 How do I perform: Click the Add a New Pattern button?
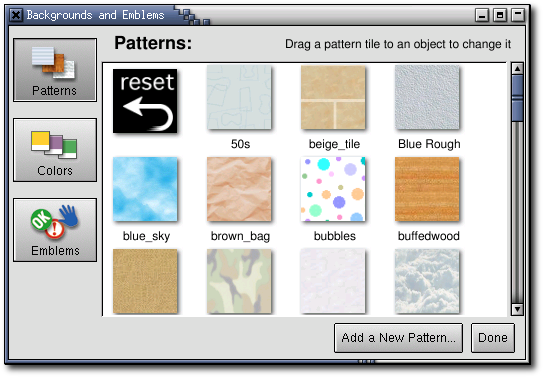point(398,338)
